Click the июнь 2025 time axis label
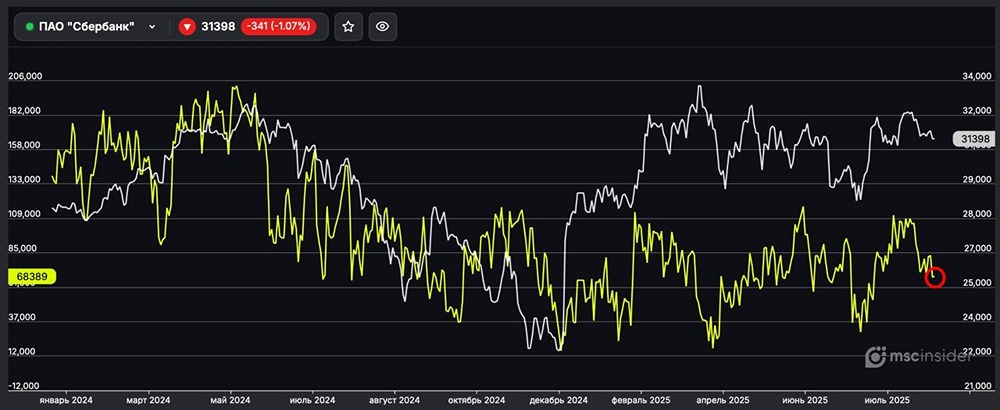 (x=805, y=400)
